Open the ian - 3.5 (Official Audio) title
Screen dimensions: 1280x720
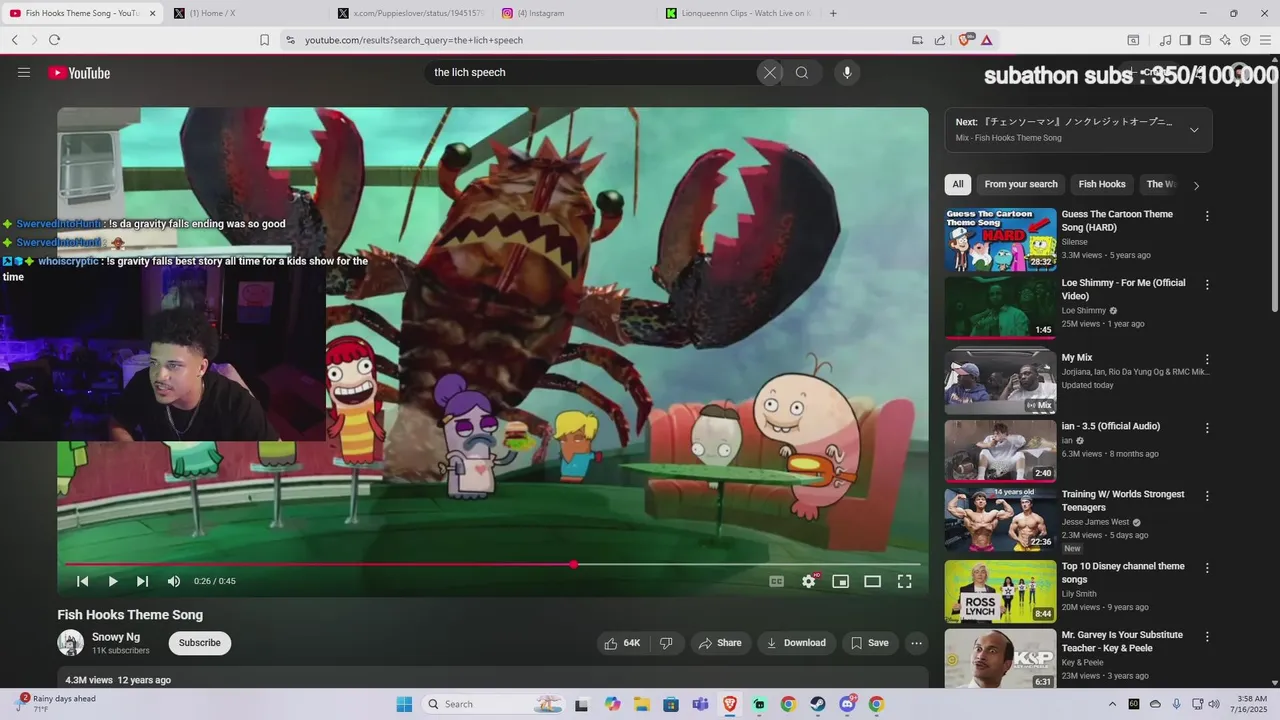click(x=1111, y=426)
